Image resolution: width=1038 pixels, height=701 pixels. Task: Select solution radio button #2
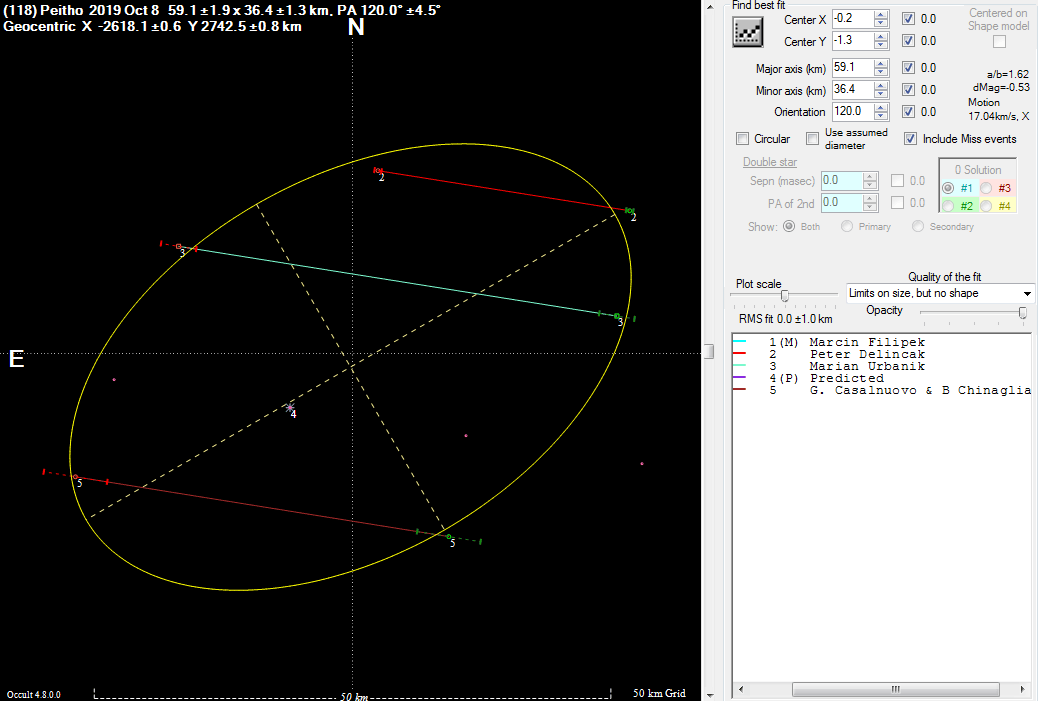click(x=948, y=206)
